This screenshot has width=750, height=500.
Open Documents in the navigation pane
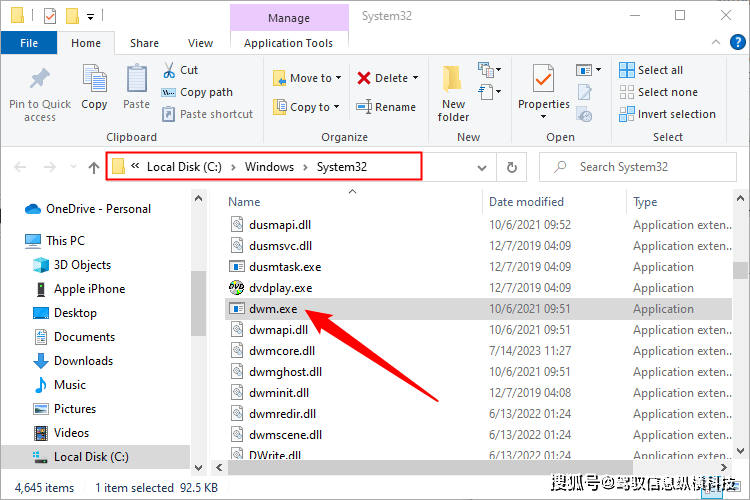click(75, 337)
